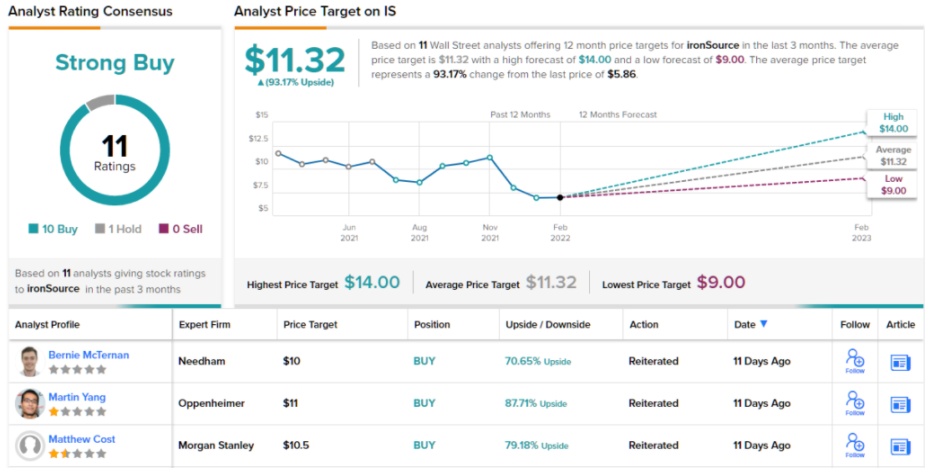Follow analyst Martin Yang

pyautogui.click(x=855, y=403)
